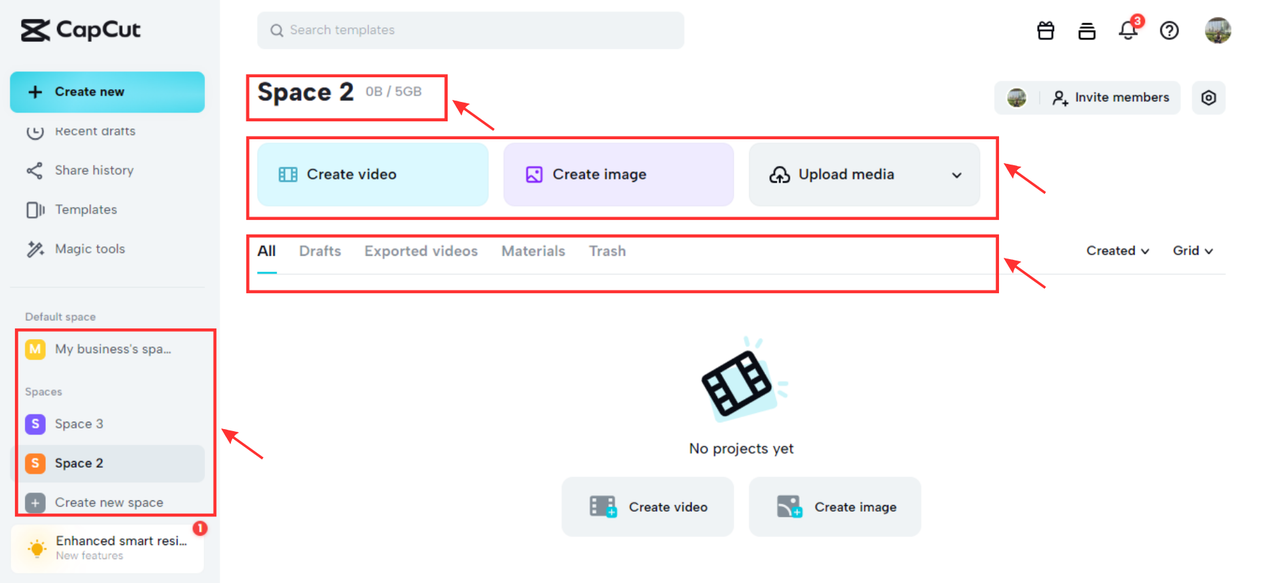Click the lower Create video button
This screenshot has height=583, width=1271.
click(648, 507)
